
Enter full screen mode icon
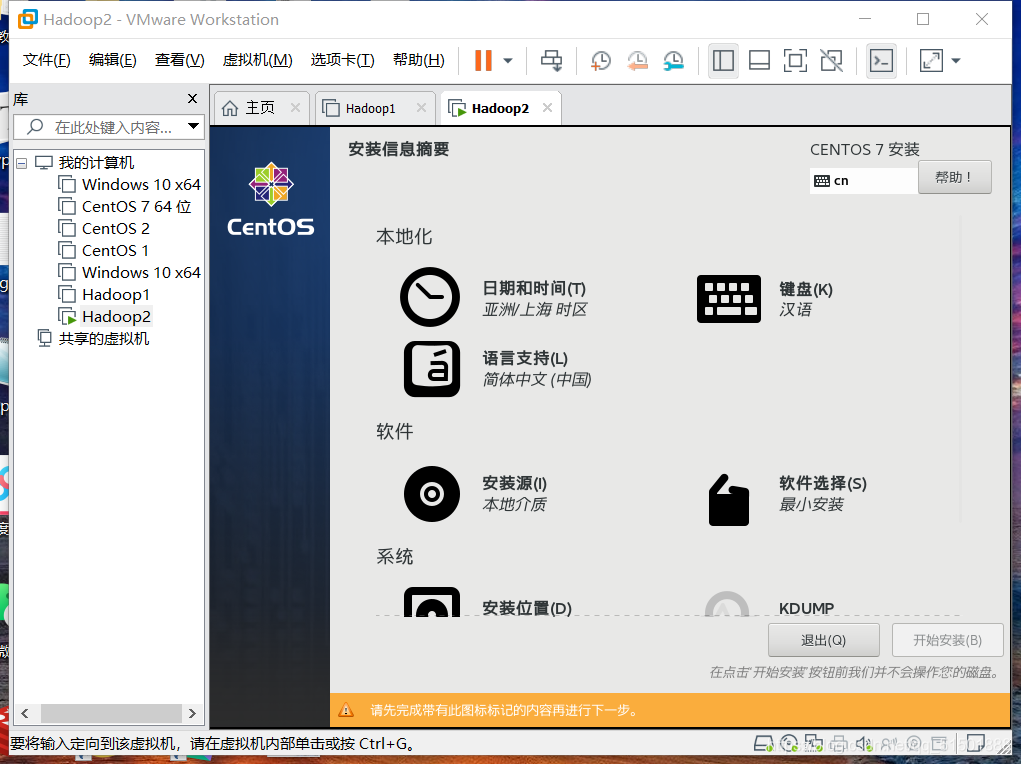(795, 61)
